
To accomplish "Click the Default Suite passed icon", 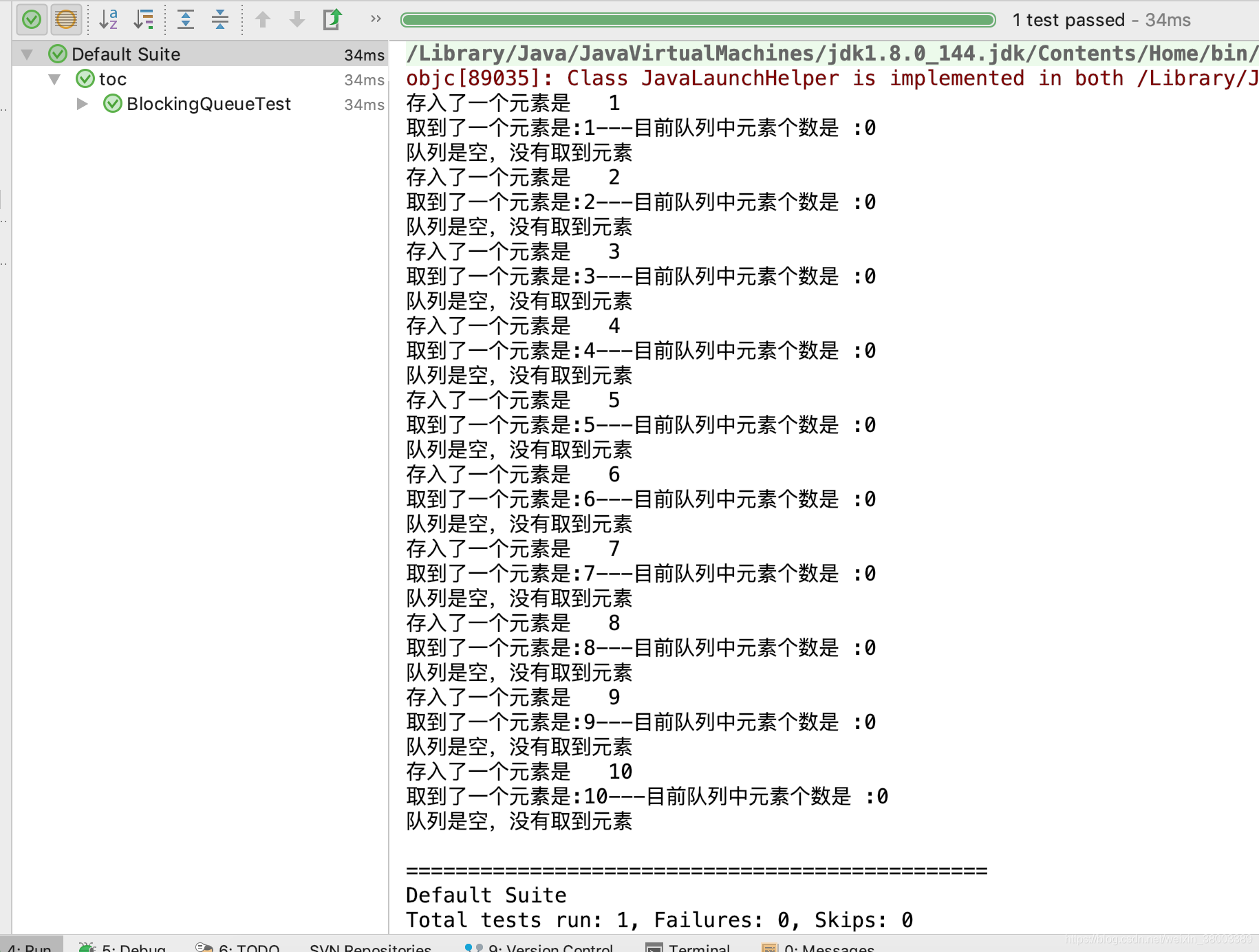I will click(58, 54).
